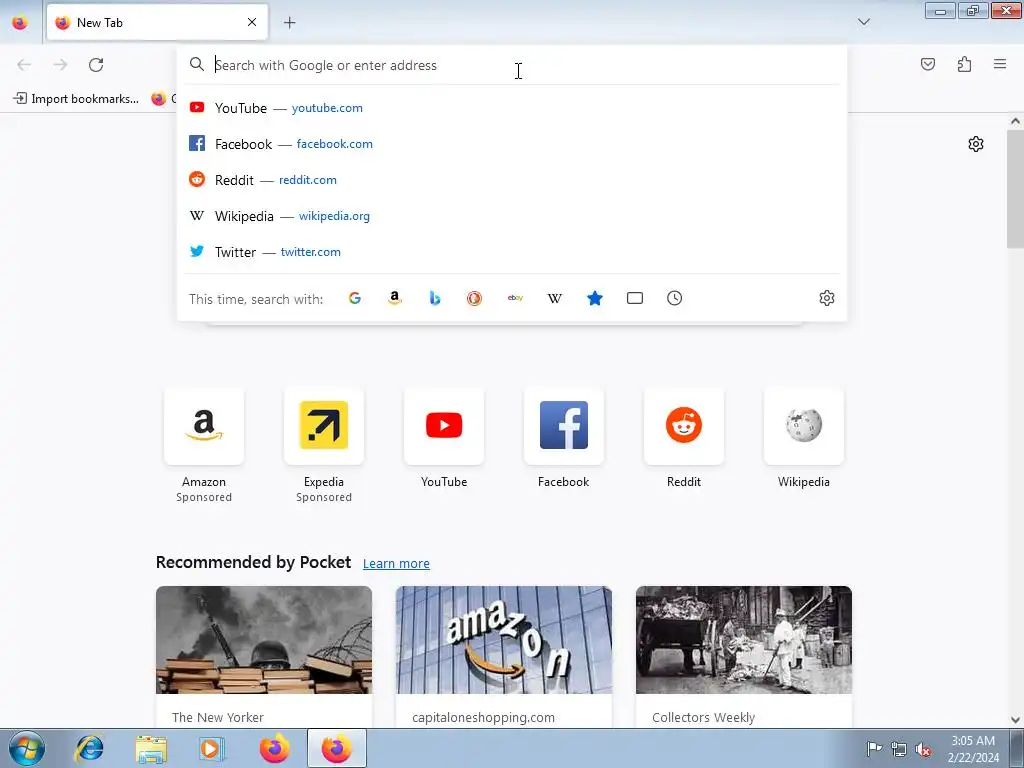Launch Internet Explorer from taskbar
Viewport: 1024px width, 768px height.
(x=90, y=748)
